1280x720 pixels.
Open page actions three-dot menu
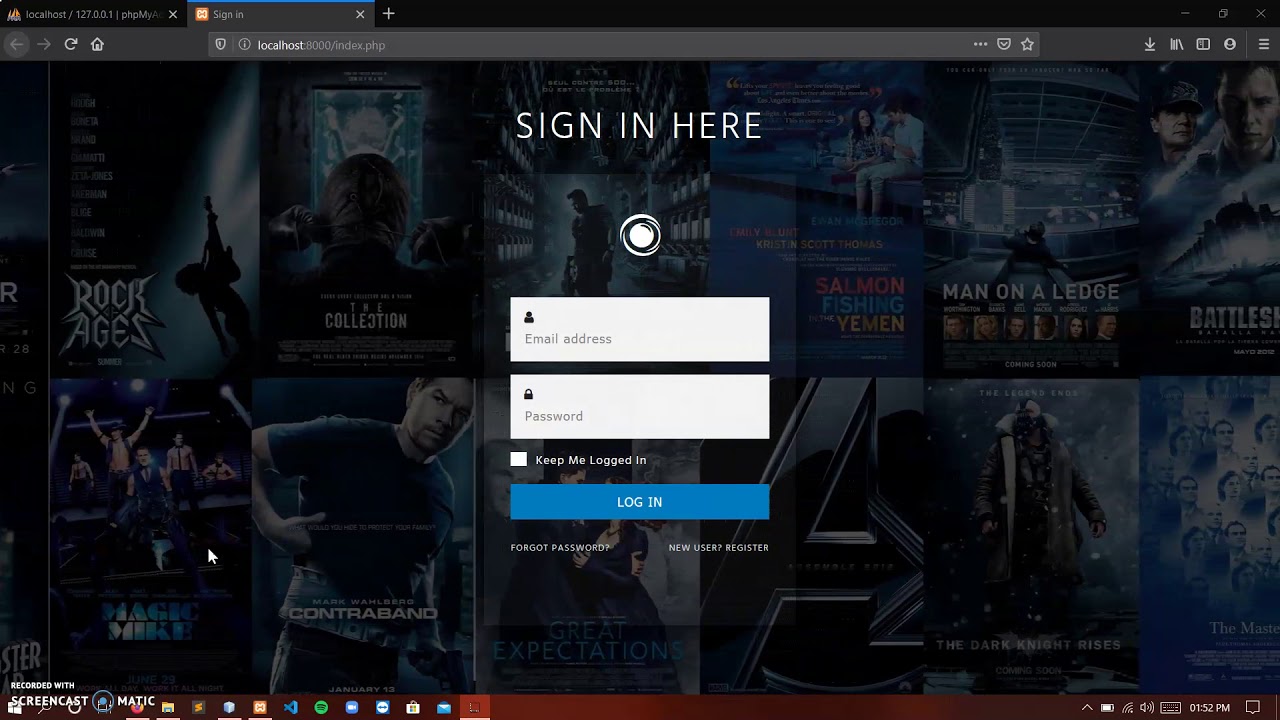tap(980, 44)
